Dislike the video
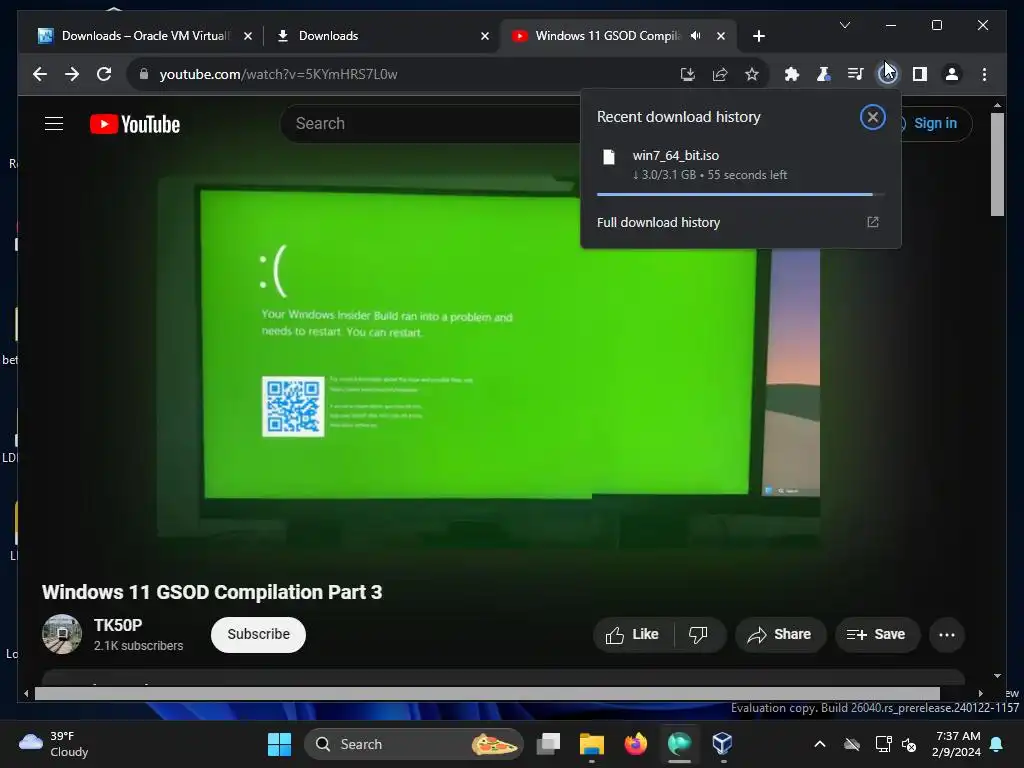The width and height of the screenshot is (1024, 768). (699, 635)
